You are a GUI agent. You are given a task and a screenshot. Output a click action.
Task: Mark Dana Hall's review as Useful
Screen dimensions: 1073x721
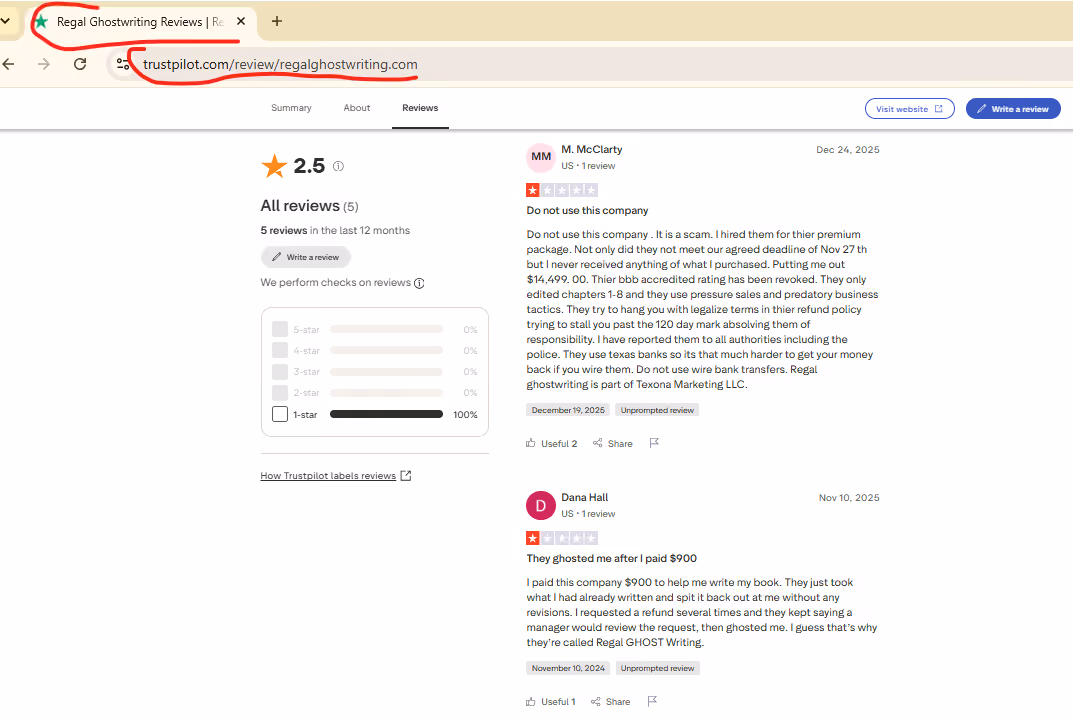tap(551, 701)
